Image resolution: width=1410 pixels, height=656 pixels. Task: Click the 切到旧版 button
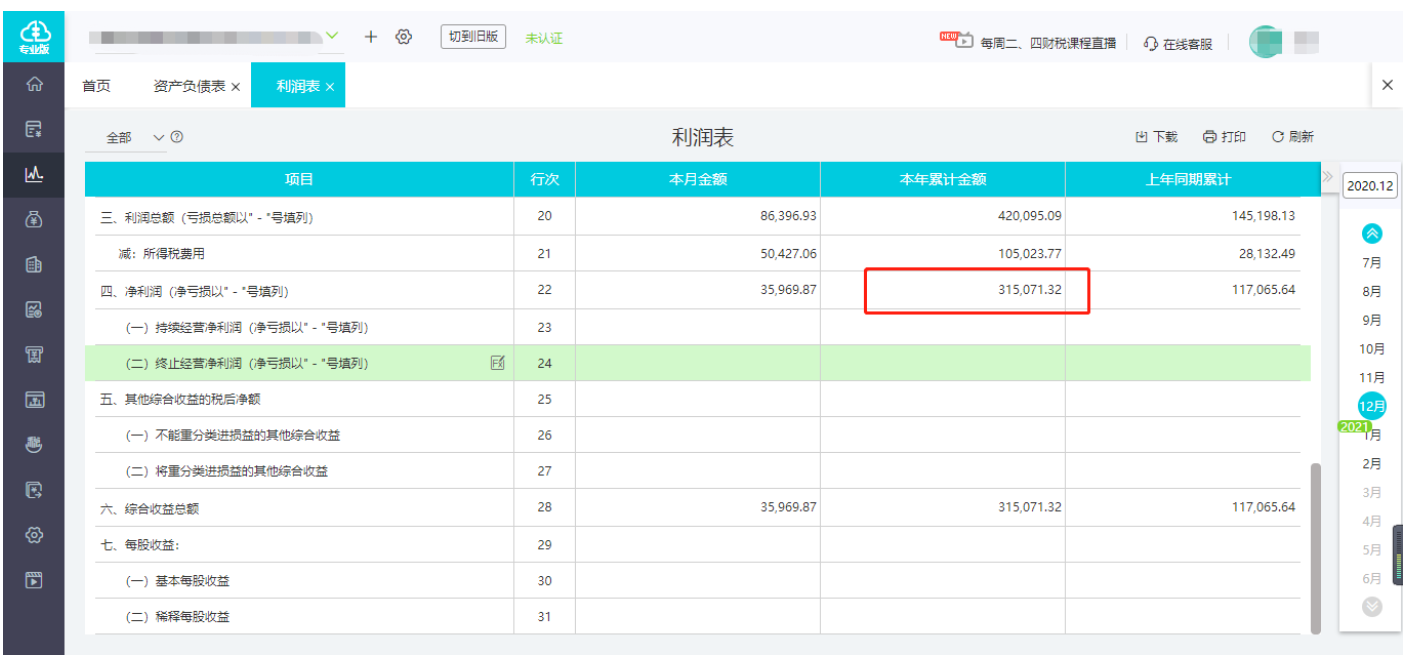[473, 37]
